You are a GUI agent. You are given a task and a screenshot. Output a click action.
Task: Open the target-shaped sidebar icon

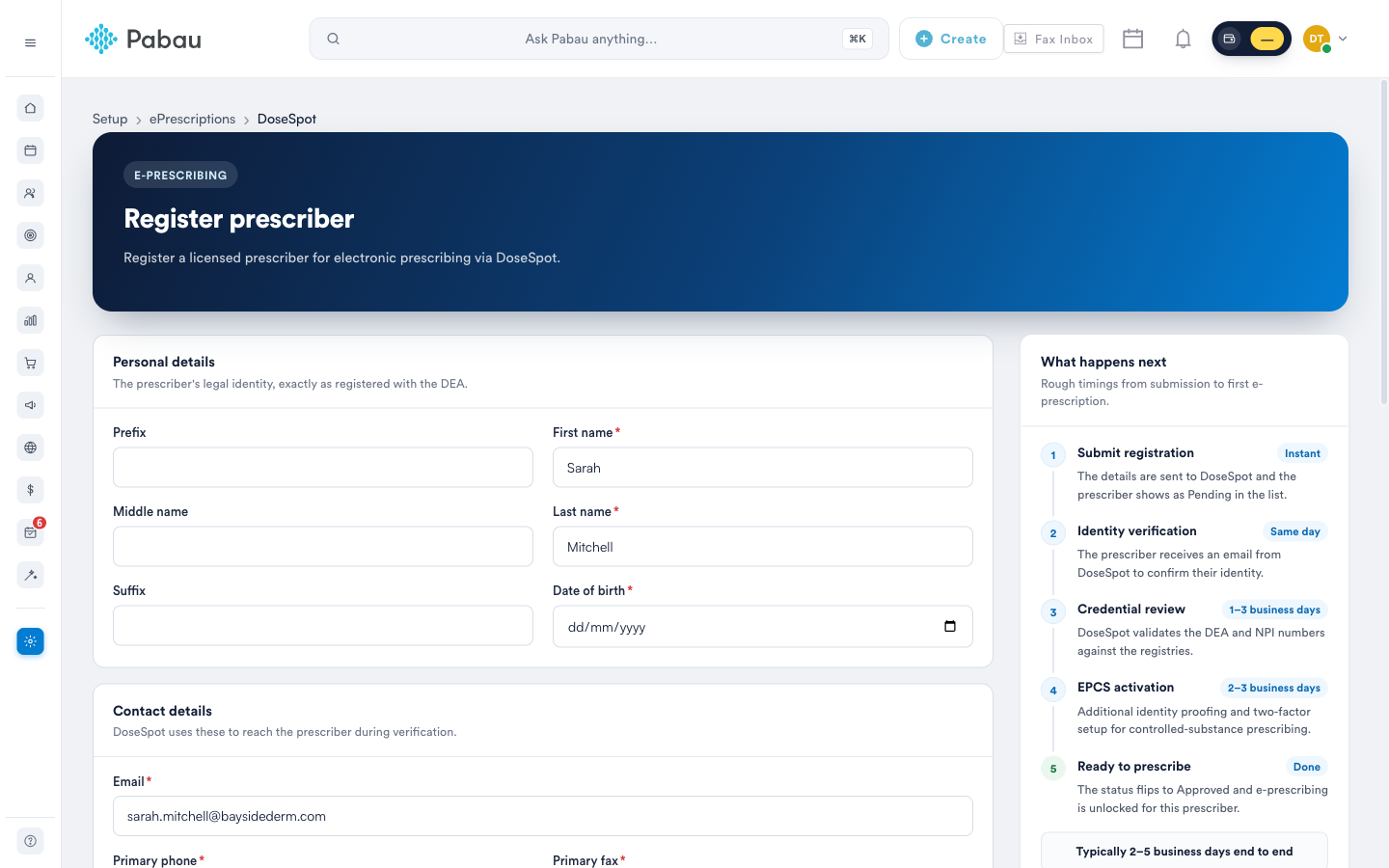point(30,235)
